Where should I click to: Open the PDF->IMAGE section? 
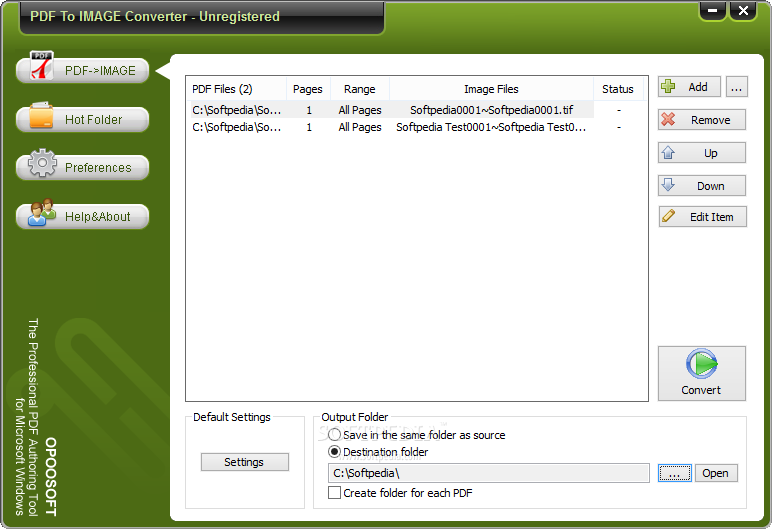83,70
